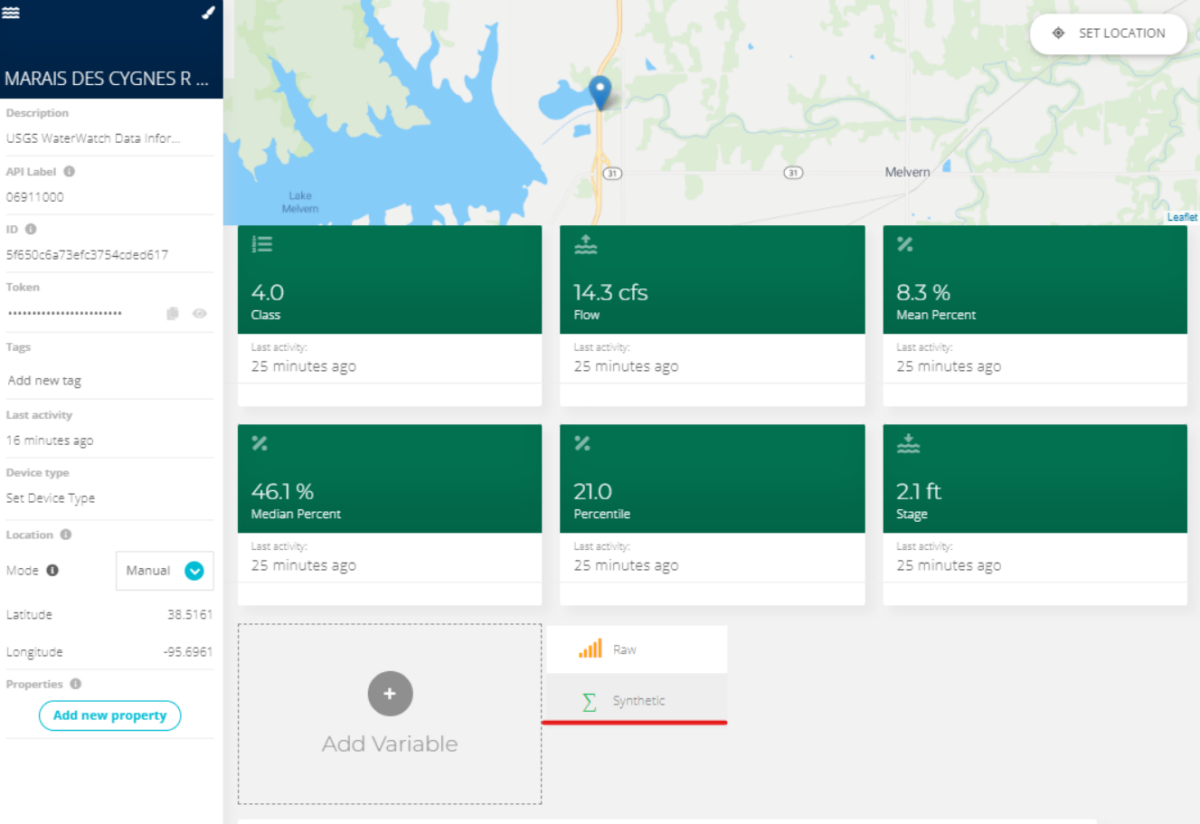Click the blue map location pin

600,91
